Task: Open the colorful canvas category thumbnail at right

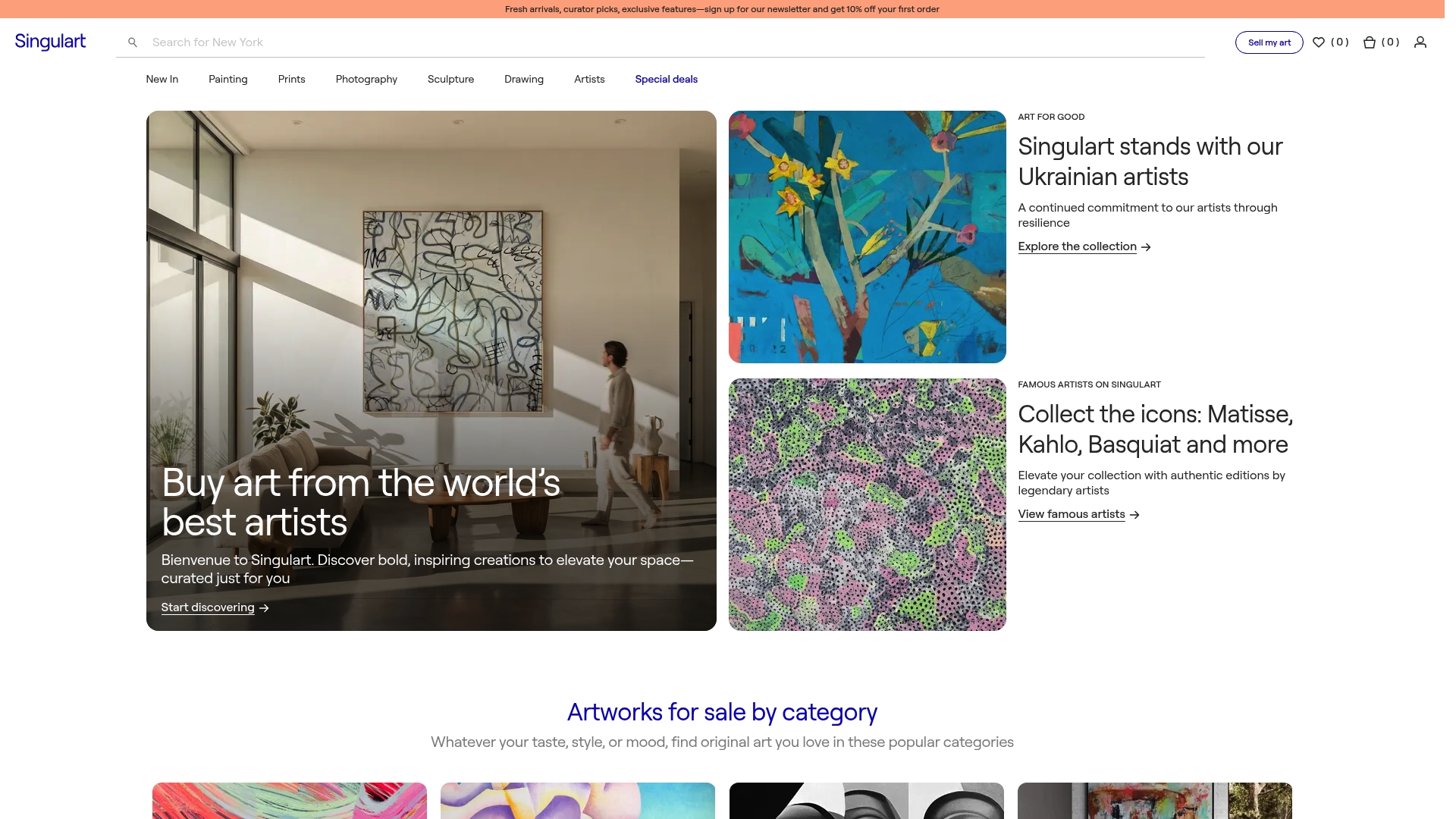Action: pos(1155,801)
